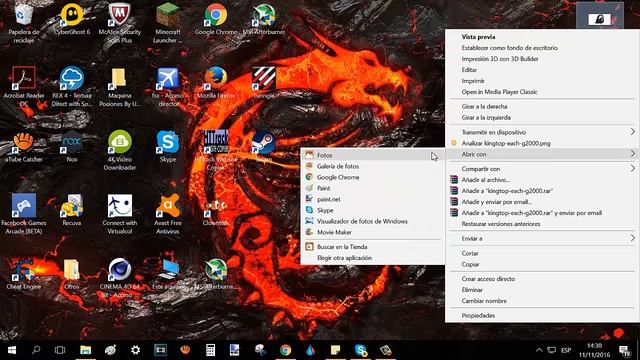Screen dimensions: 640x360
Task: Select the aTube Catcher desktop icon
Action: pos(24,147)
